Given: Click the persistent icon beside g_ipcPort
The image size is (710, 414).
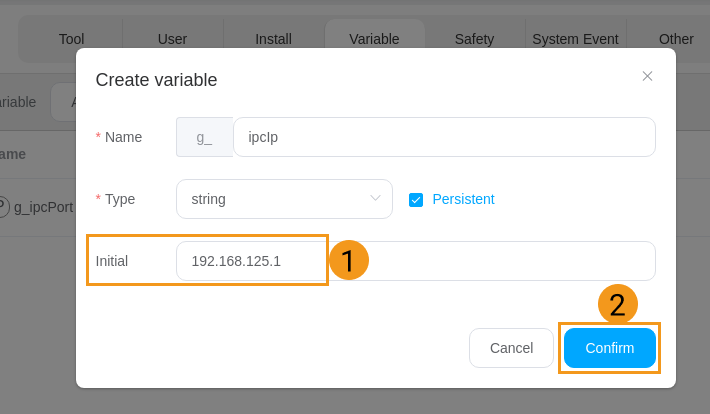Looking at the screenshot, I should [x=3, y=207].
